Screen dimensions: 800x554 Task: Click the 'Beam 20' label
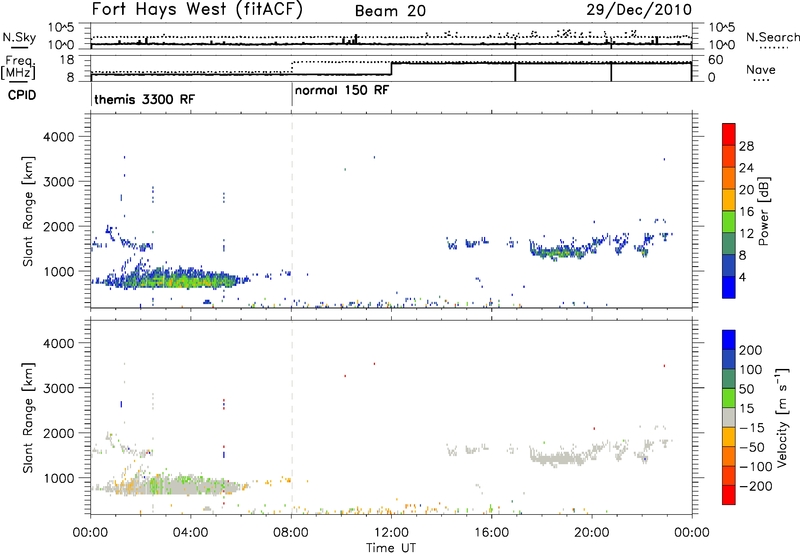390,11
